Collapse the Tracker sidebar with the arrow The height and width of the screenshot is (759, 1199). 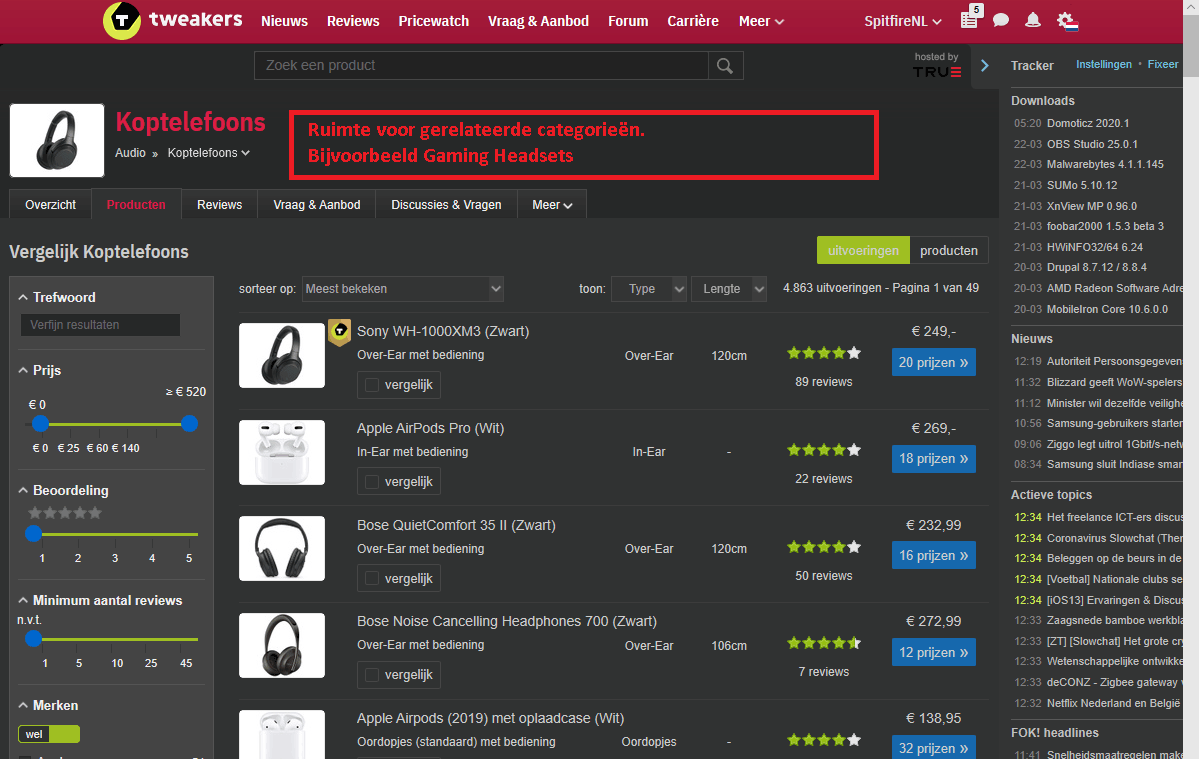(x=985, y=66)
